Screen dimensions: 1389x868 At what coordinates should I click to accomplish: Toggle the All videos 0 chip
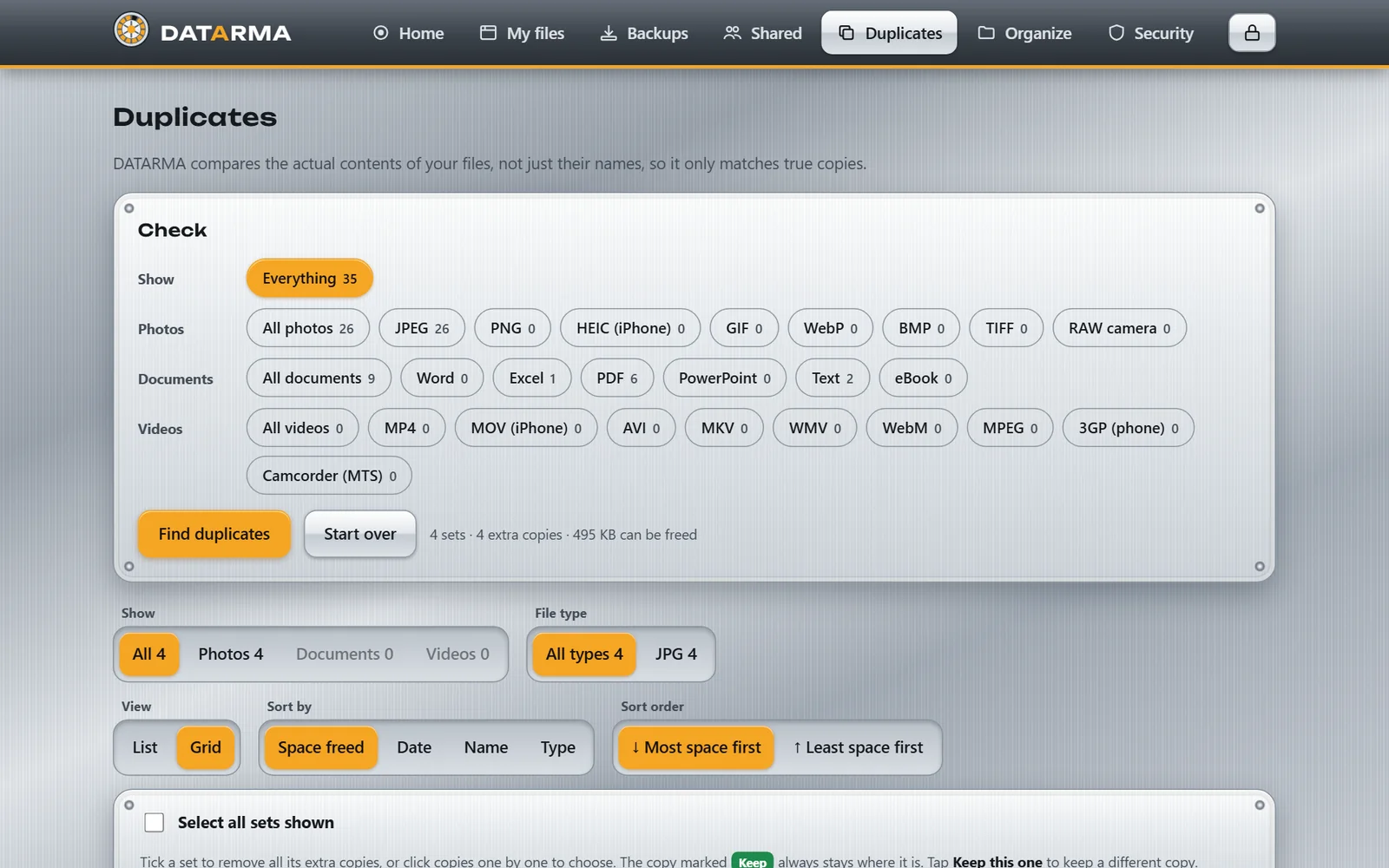[303, 428]
